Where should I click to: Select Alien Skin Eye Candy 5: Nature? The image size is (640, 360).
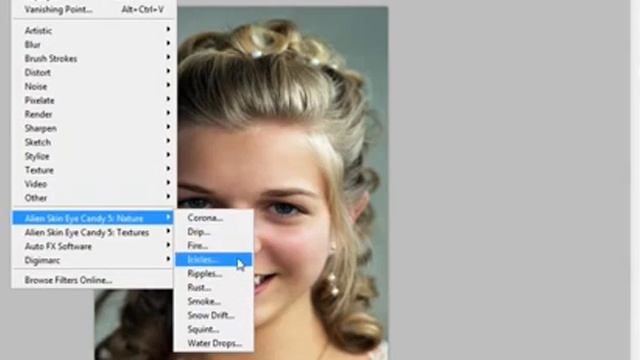pos(93,218)
